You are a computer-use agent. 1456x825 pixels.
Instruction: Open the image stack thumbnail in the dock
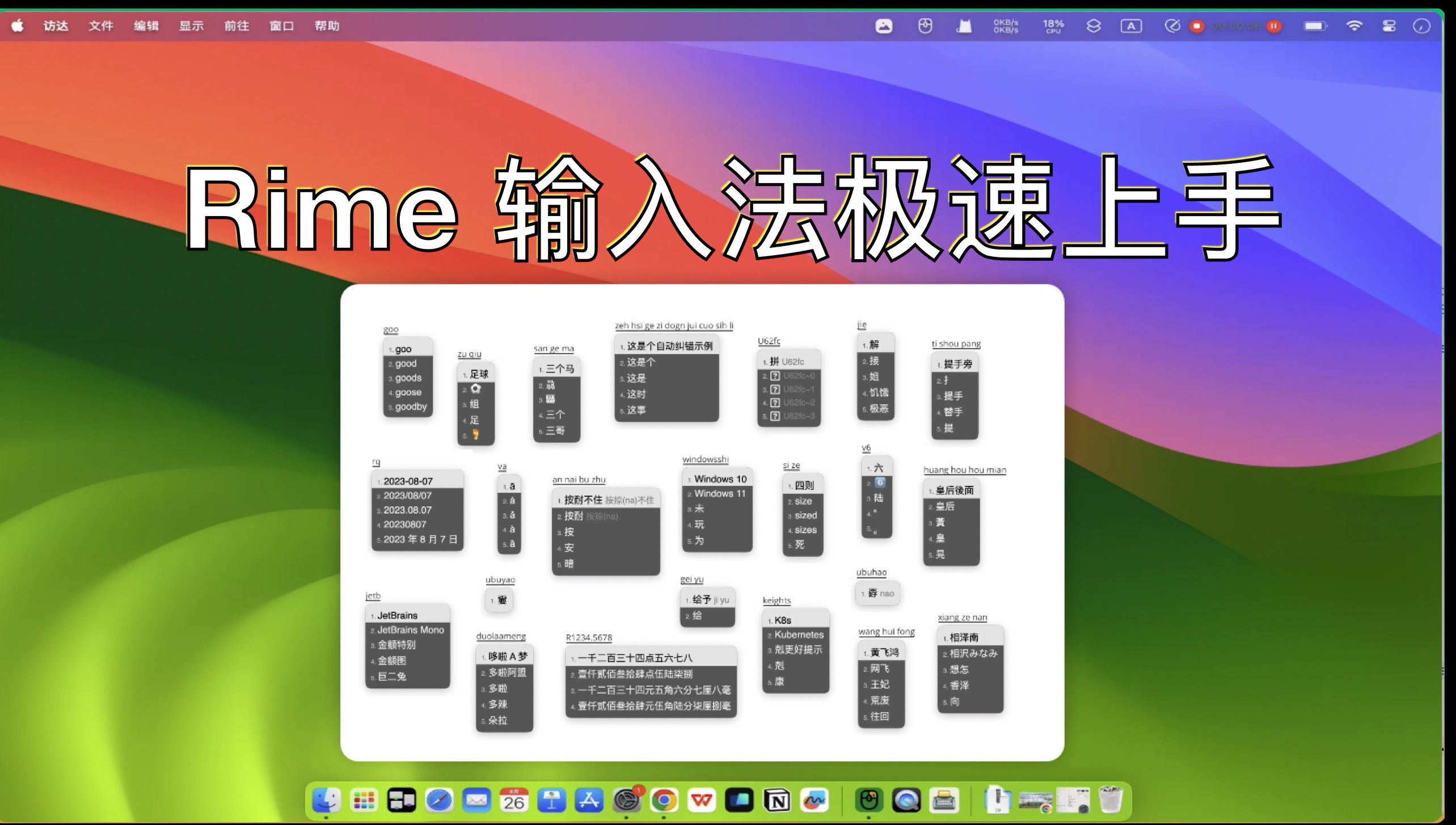[1035, 801]
